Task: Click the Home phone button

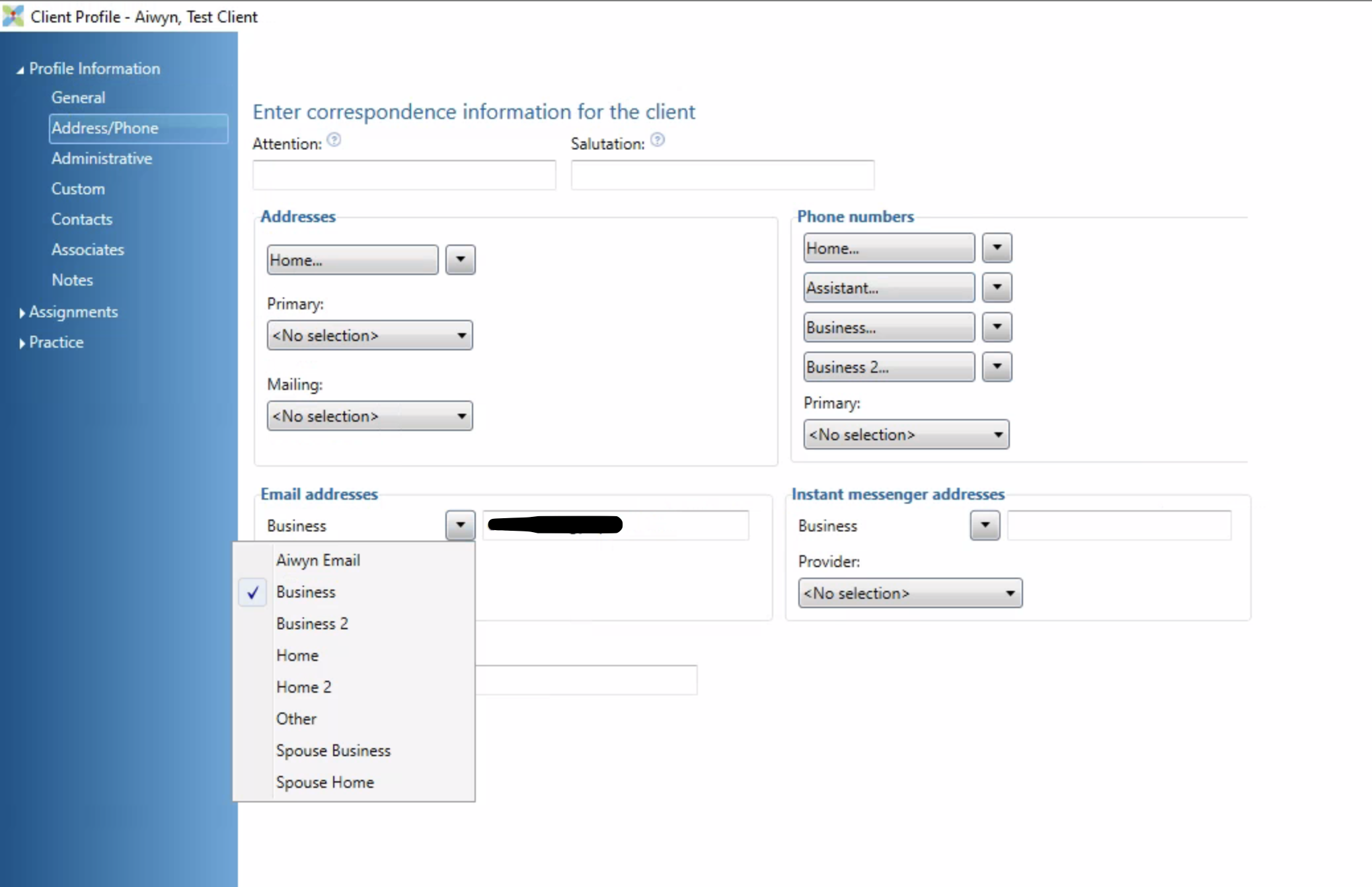Action: pos(889,248)
